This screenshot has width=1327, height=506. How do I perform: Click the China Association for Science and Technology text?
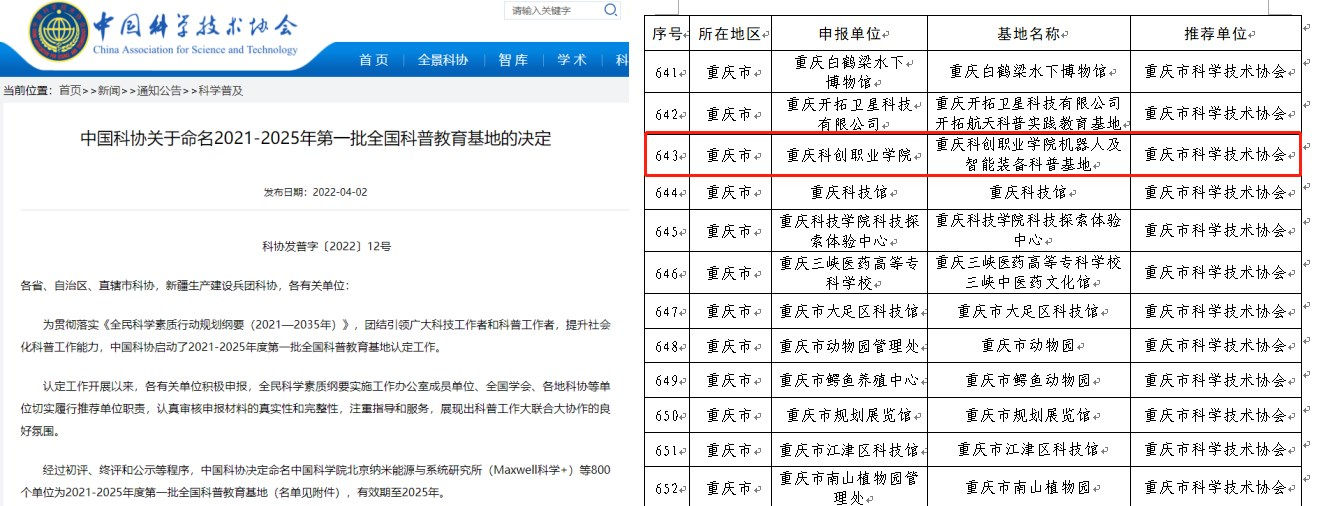(195, 50)
